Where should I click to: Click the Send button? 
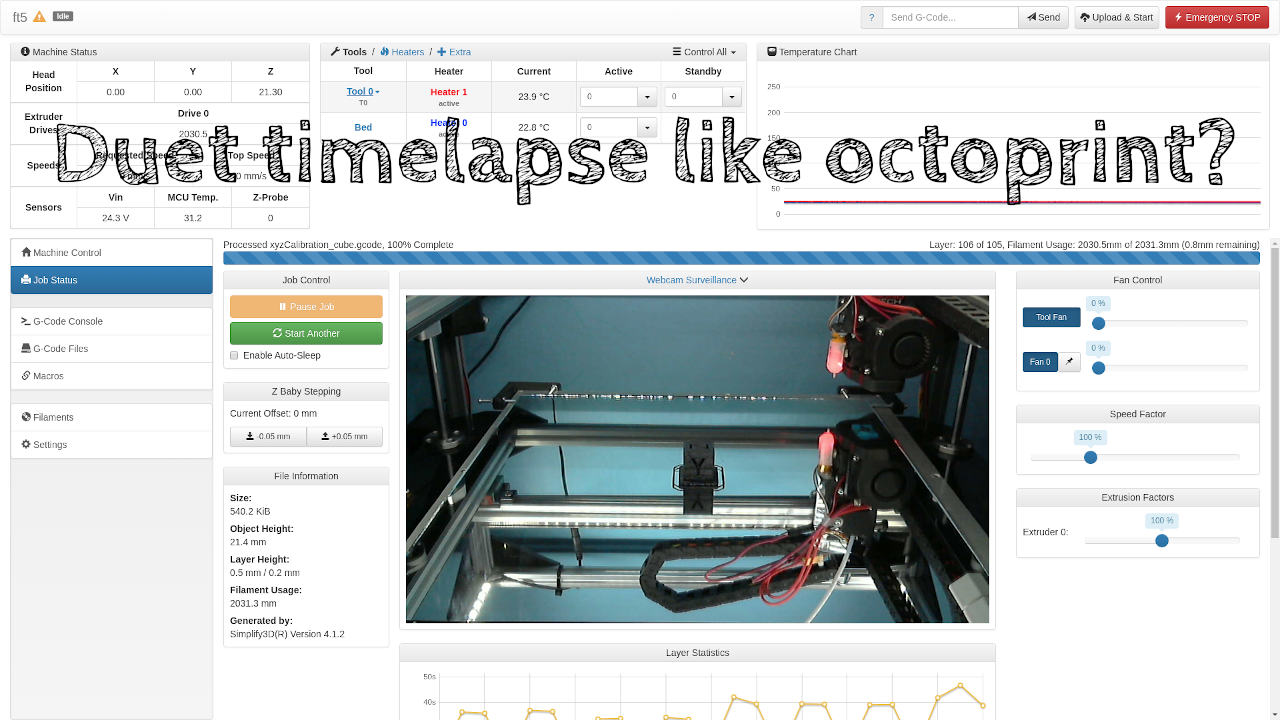click(x=1043, y=17)
